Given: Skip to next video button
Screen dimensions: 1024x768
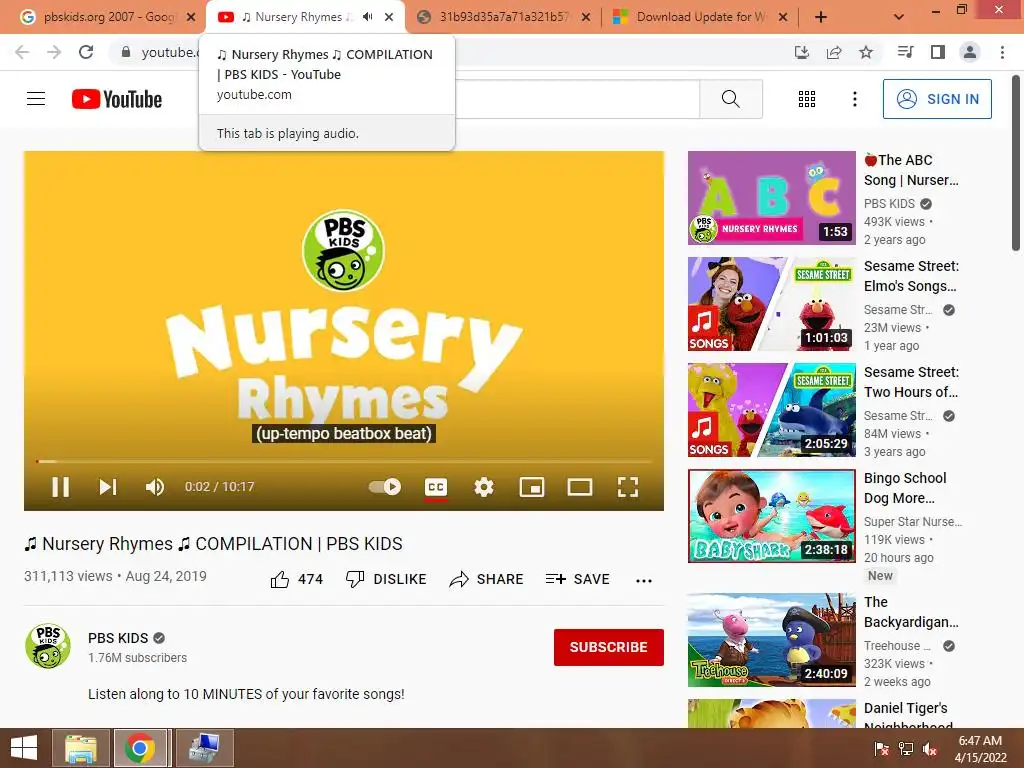Looking at the screenshot, I should point(108,487).
